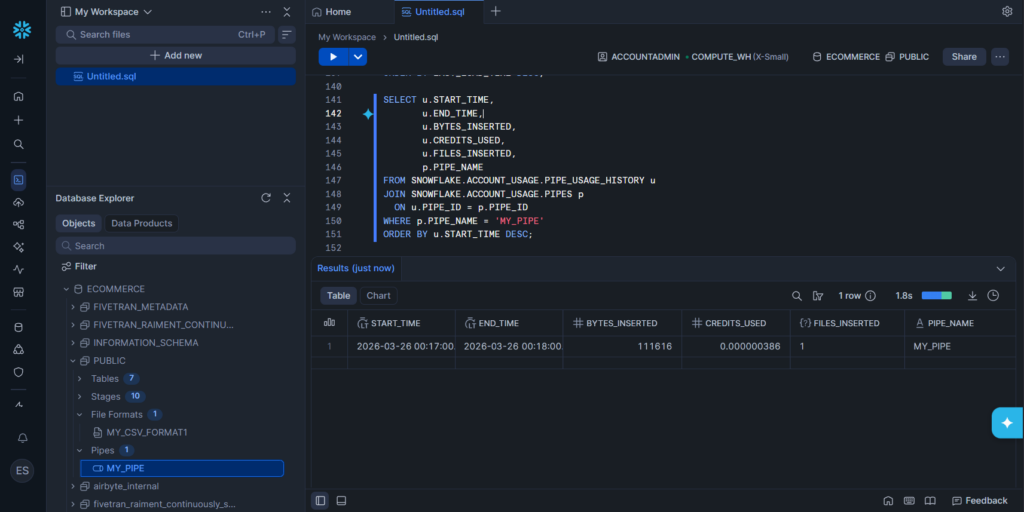Expand the Tables group
This screenshot has width=1024, height=512.
coord(80,379)
